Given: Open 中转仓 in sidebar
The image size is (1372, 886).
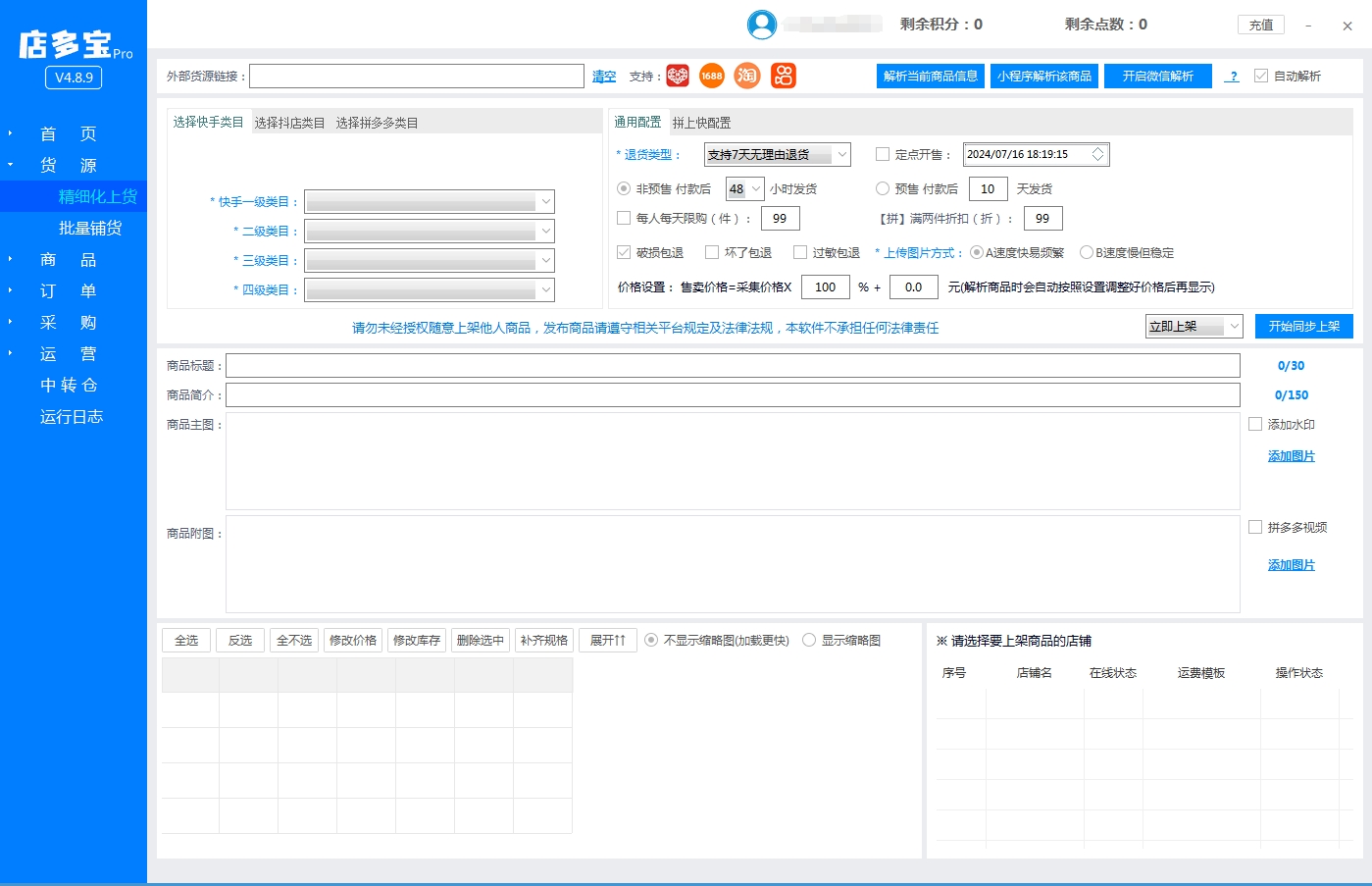Looking at the screenshot, I should 69,385.
